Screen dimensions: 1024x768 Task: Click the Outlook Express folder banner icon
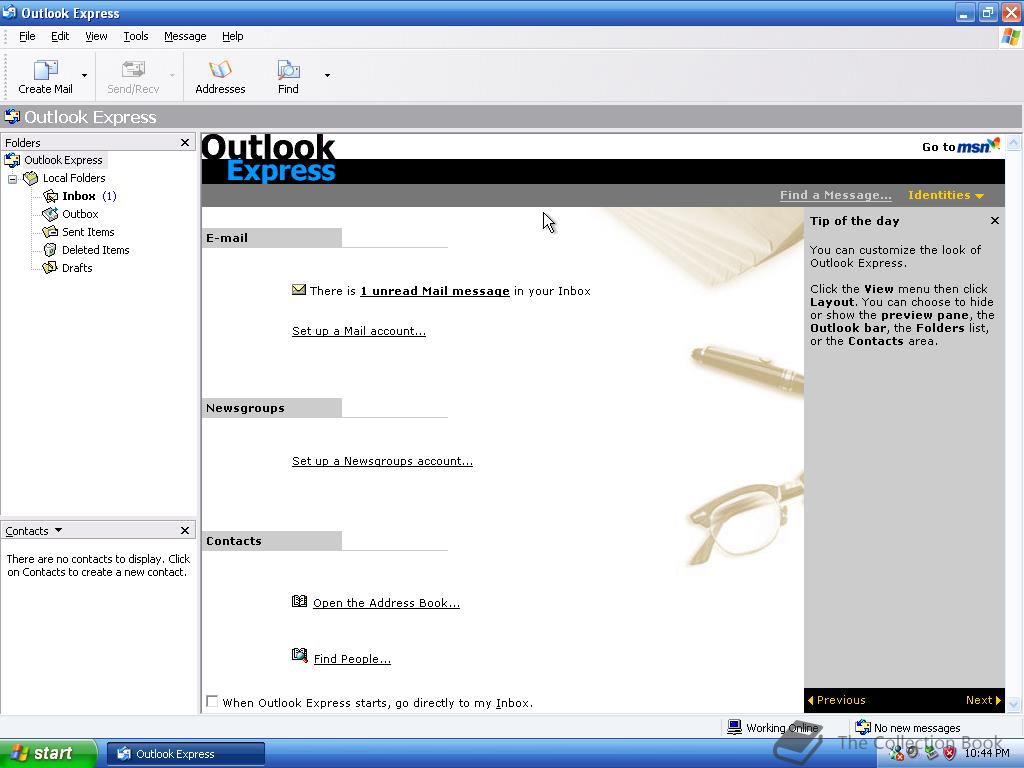coord(12,117)
